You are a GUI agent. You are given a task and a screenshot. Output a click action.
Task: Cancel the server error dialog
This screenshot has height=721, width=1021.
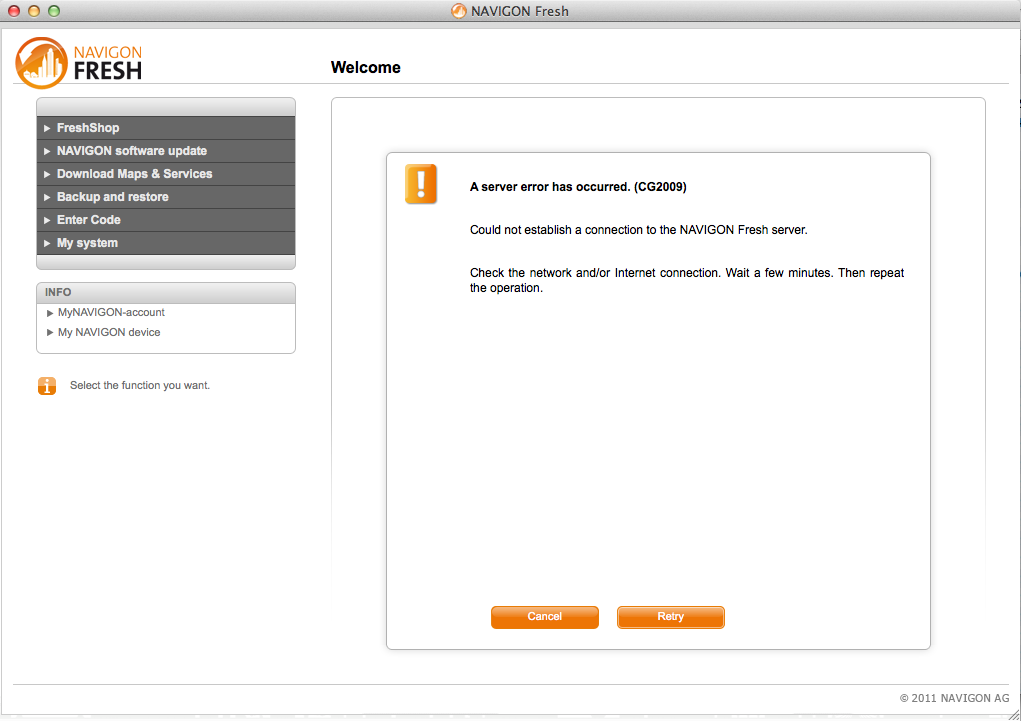(x=544, y=617)
